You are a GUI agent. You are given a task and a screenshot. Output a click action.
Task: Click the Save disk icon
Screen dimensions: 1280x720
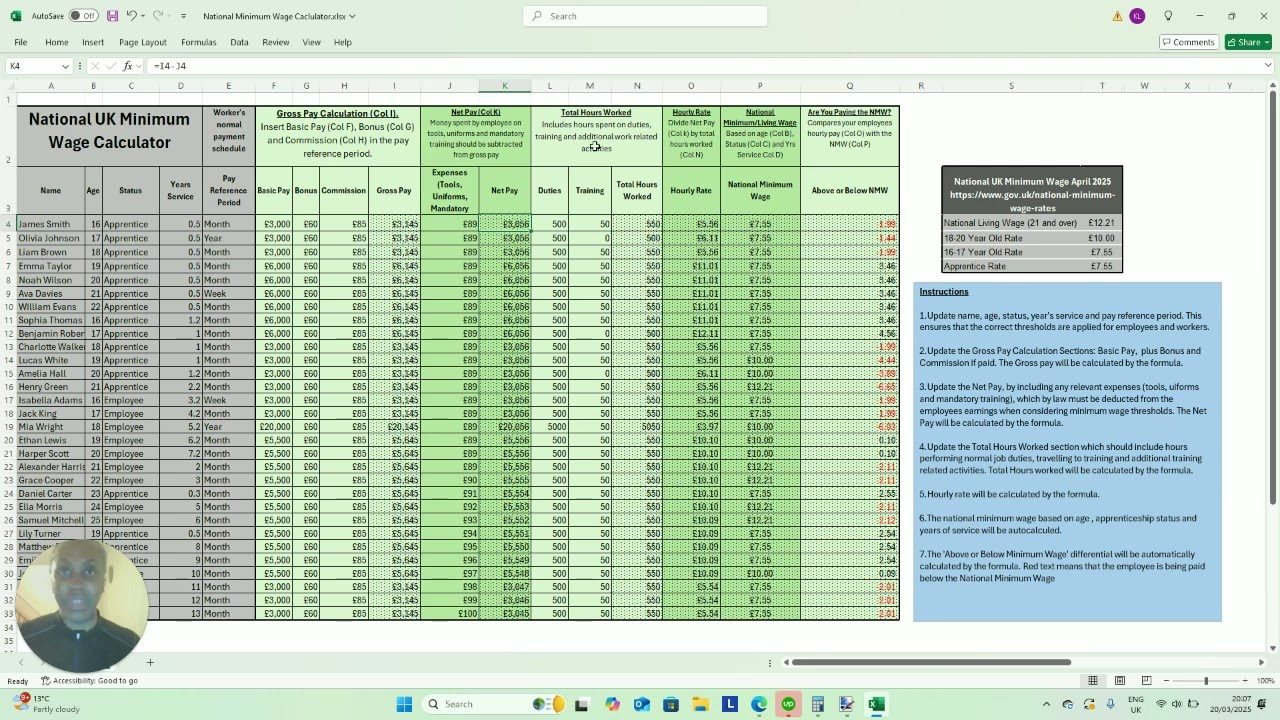coord(112,16)
